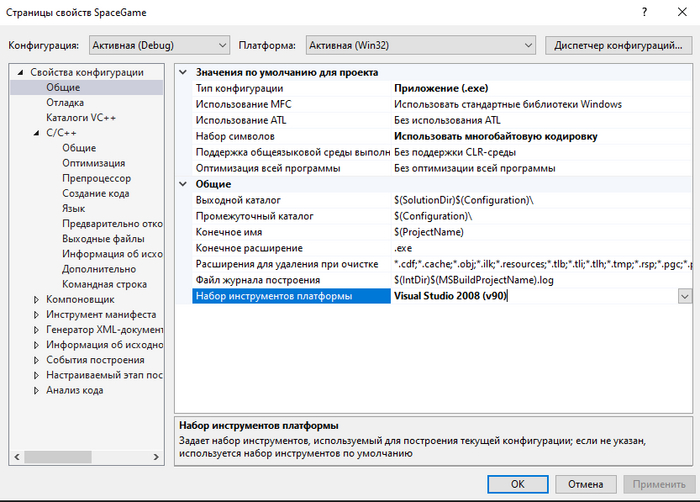Expand the Анализ кода node arrow
Viewport: 700px width, 502px height.
[x=36, y=390]
